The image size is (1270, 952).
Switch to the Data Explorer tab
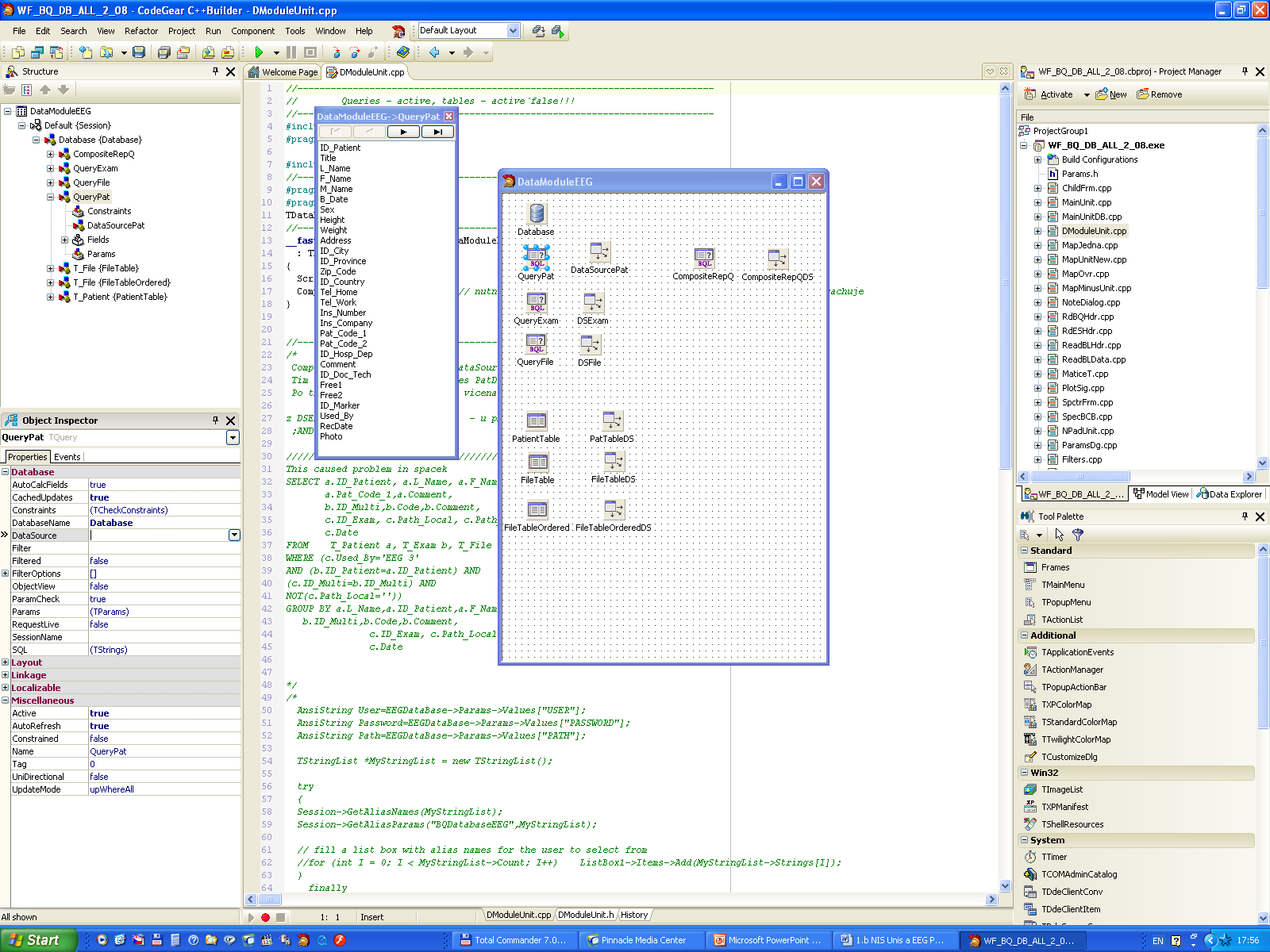coord(1229,493)
